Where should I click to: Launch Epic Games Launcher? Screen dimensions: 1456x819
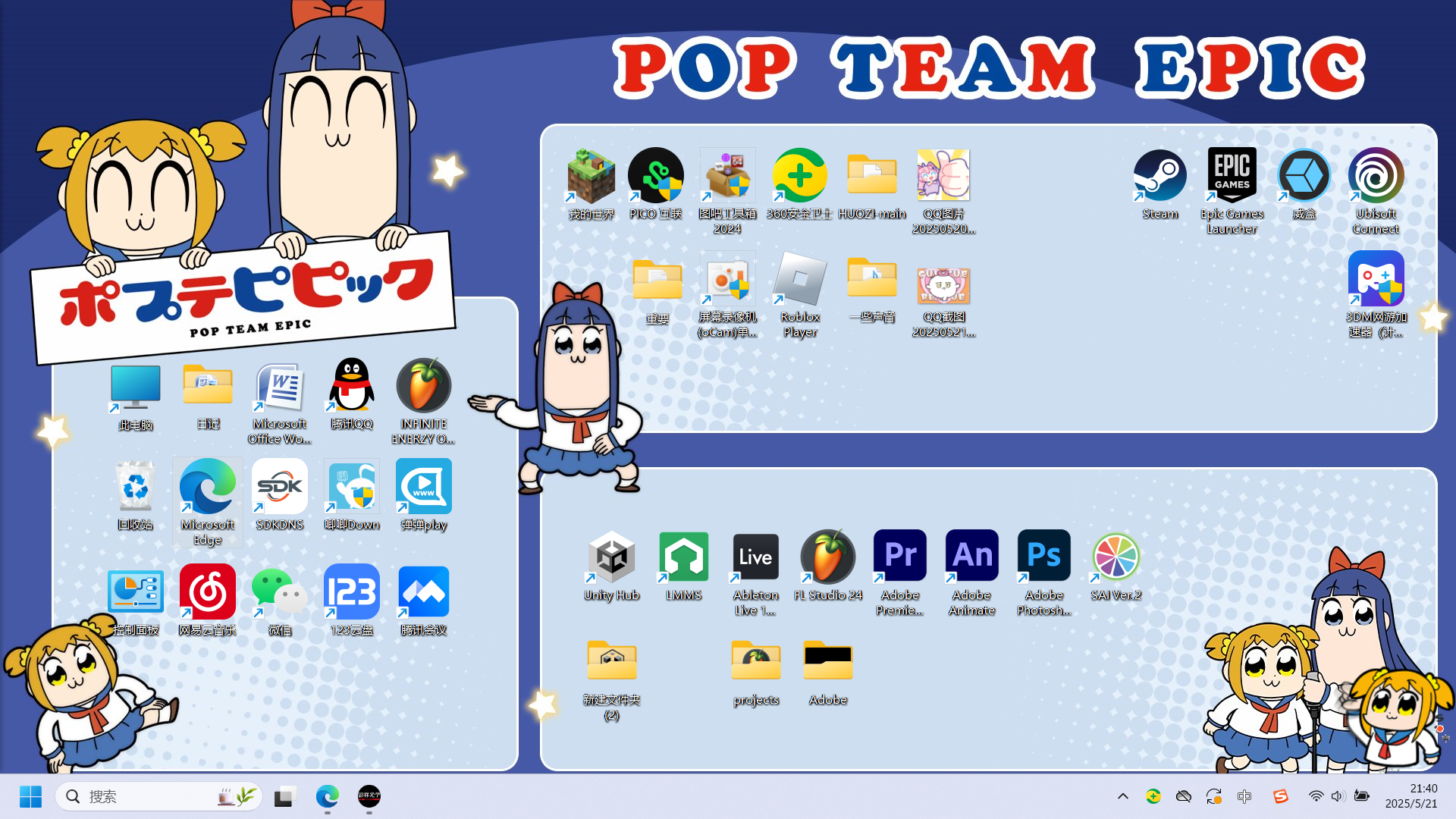click(x=1232, y=191)
